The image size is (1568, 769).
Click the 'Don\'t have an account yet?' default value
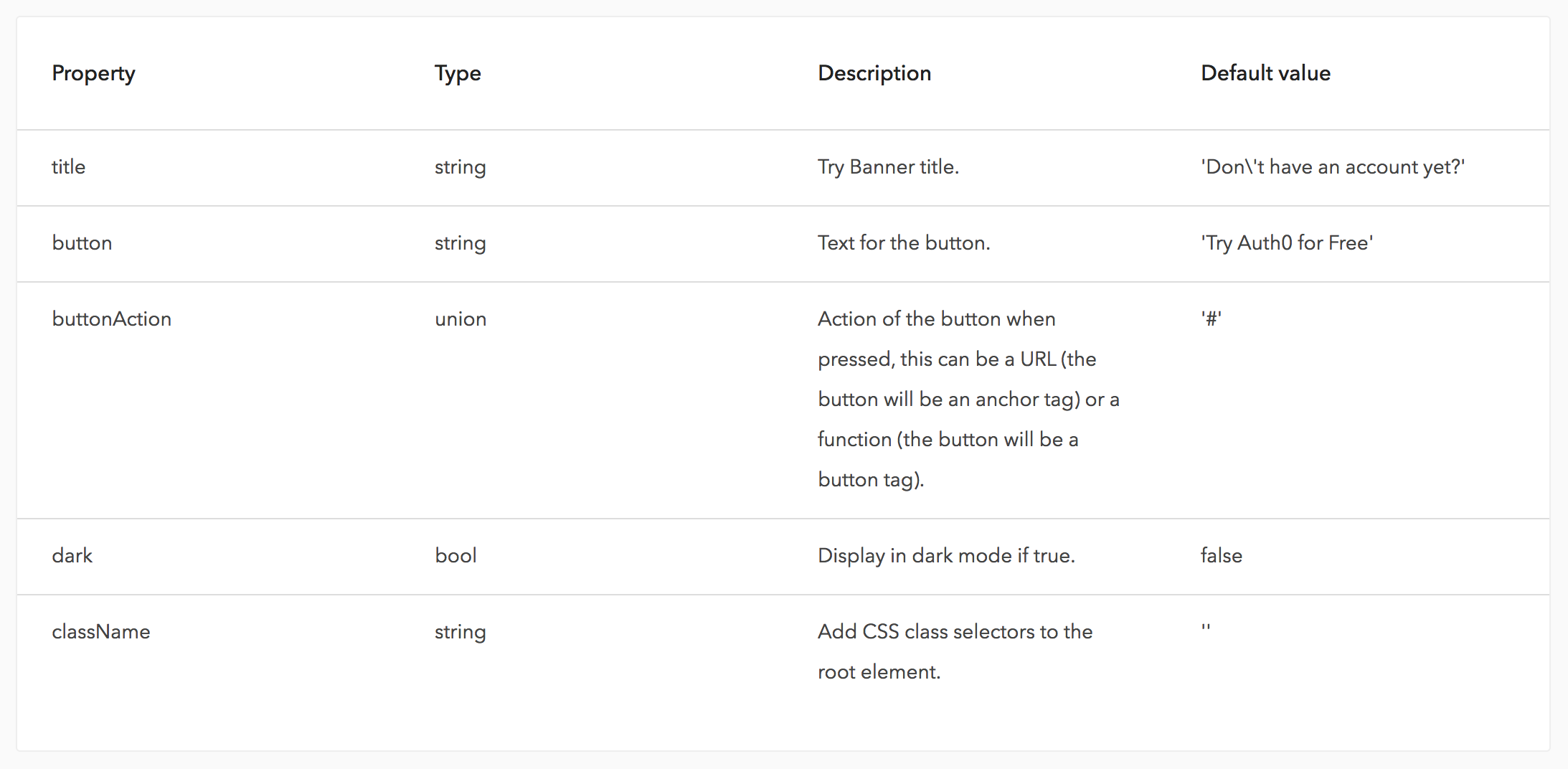(x=1333, y=166)
